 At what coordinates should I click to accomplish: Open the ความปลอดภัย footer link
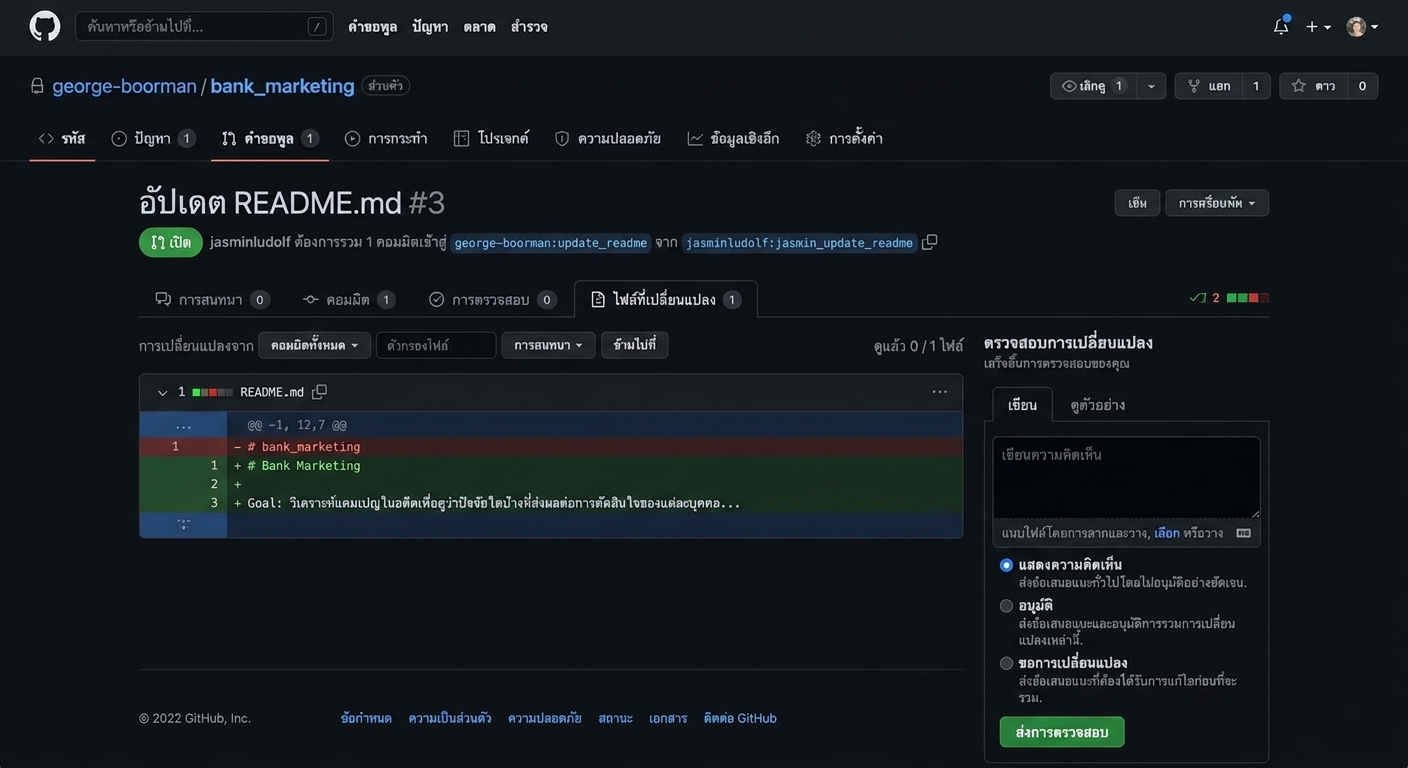545,718
